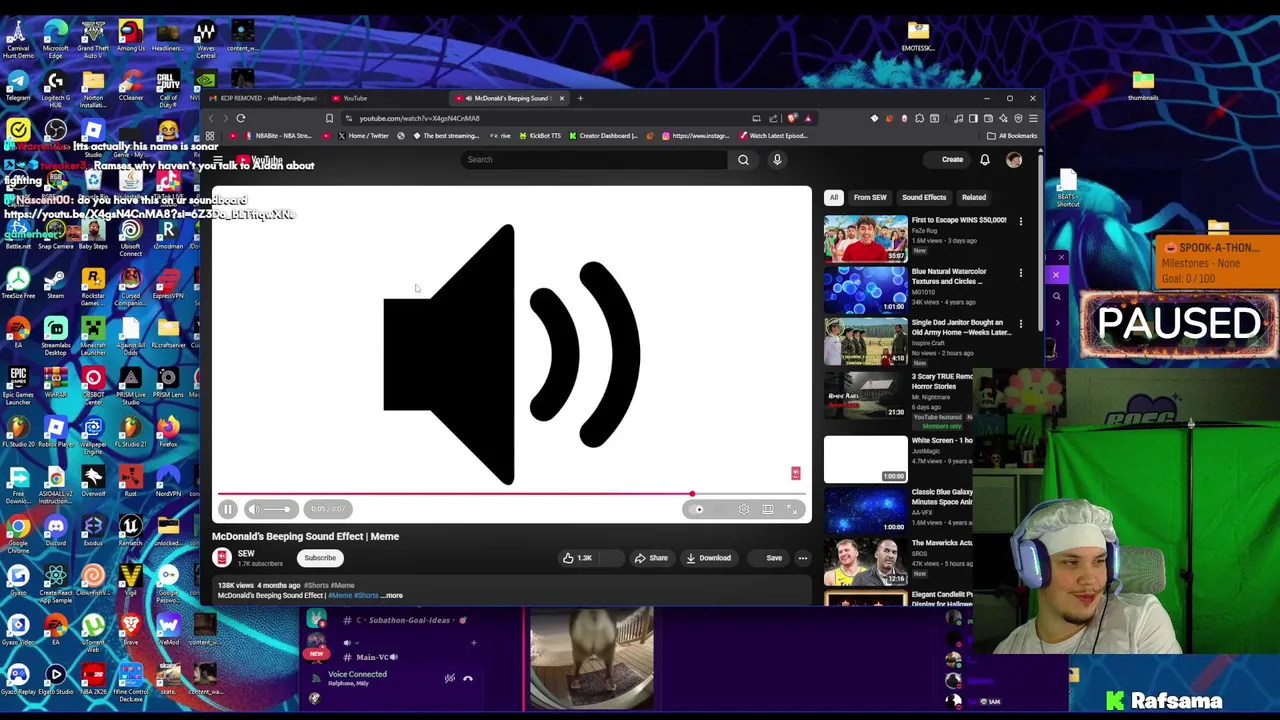Open the Brave Shields lion icon
The width and height of the screenshot is (1280, 720).
point(792,118)
